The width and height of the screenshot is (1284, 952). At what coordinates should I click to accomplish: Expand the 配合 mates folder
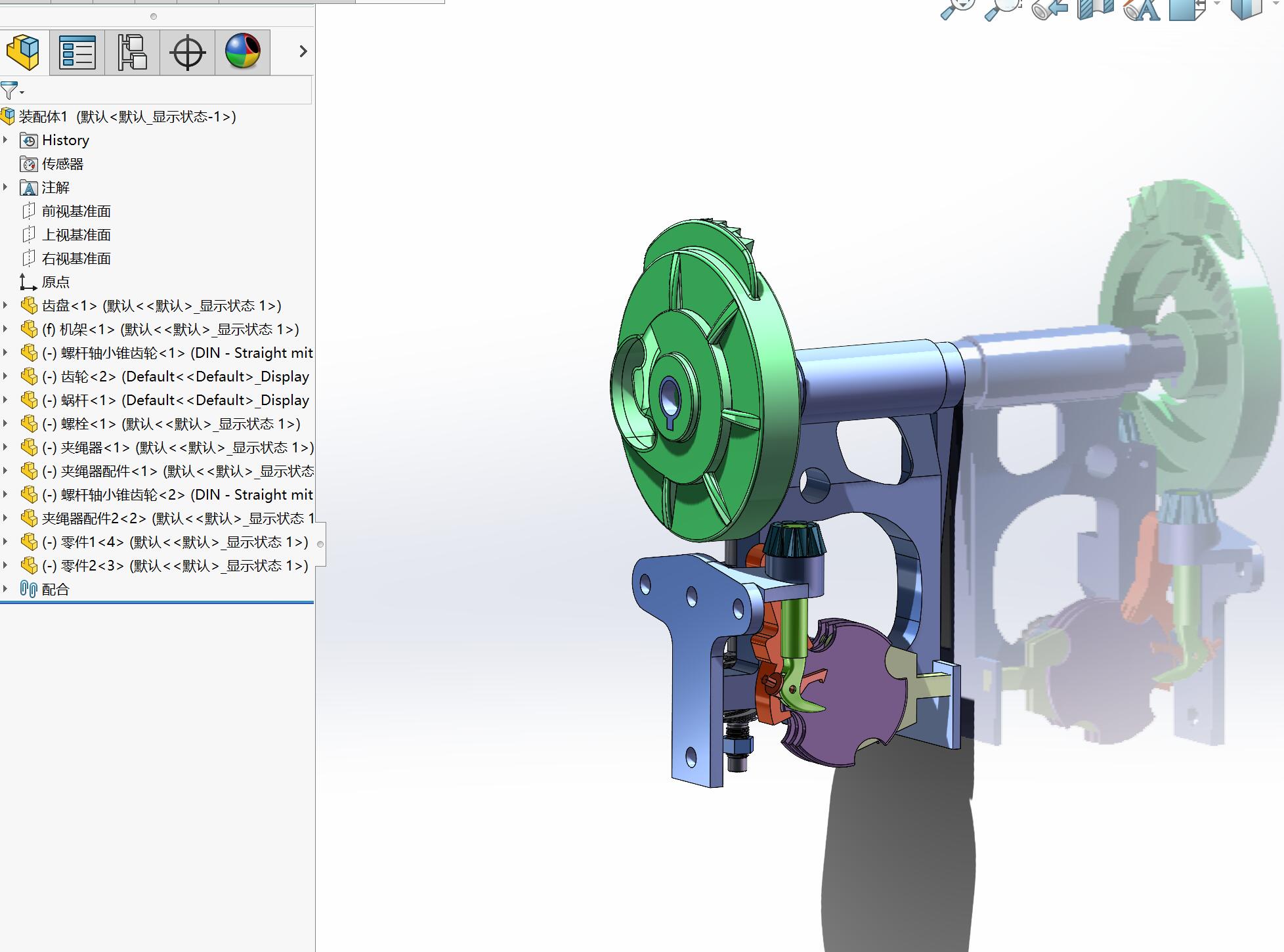pyautogui.click(x=6, y=589)
